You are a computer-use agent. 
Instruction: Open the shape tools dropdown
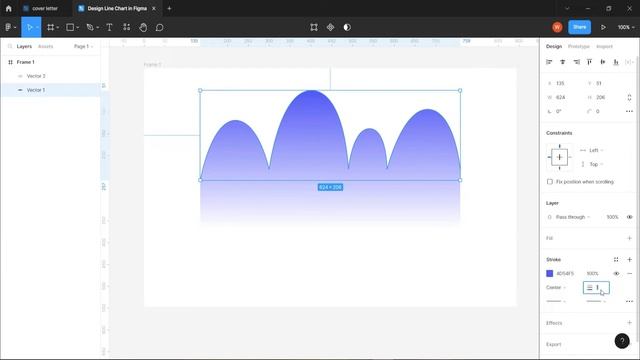[x=78, y=28]
